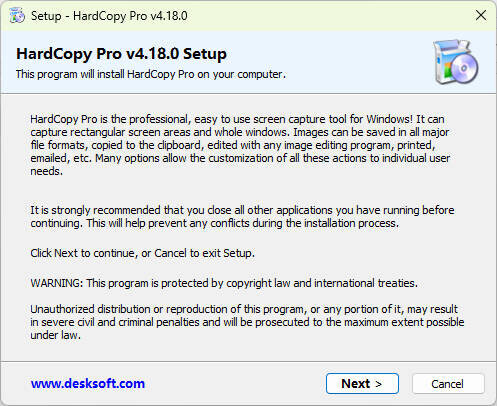497x406 pixels.
Task: Click the arrow symbol on the Next button
Action: click(378, 384)
